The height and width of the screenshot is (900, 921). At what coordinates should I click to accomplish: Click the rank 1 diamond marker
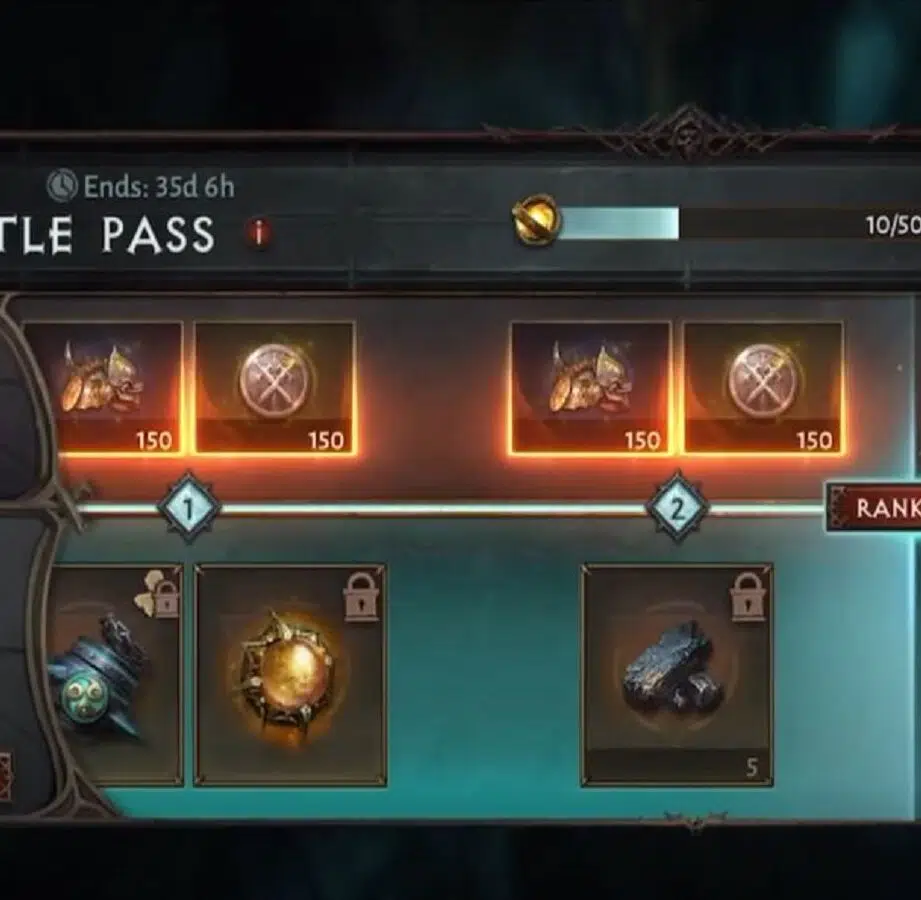coord(189,509)
